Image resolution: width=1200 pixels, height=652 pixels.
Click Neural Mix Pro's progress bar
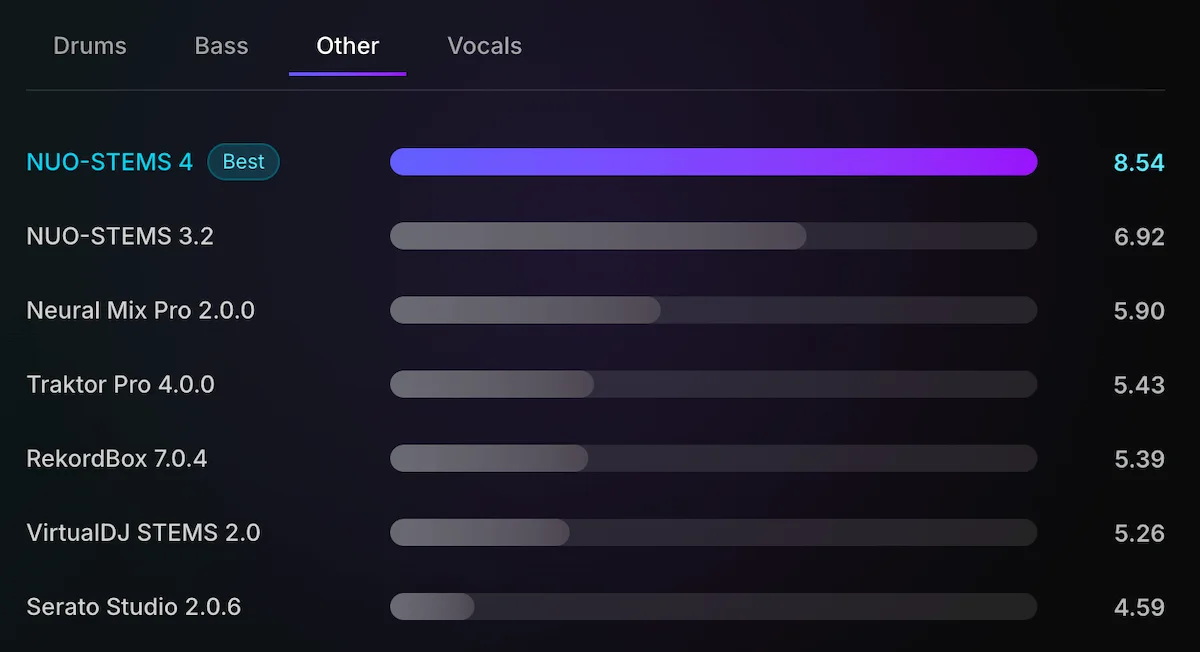point(714,310)
